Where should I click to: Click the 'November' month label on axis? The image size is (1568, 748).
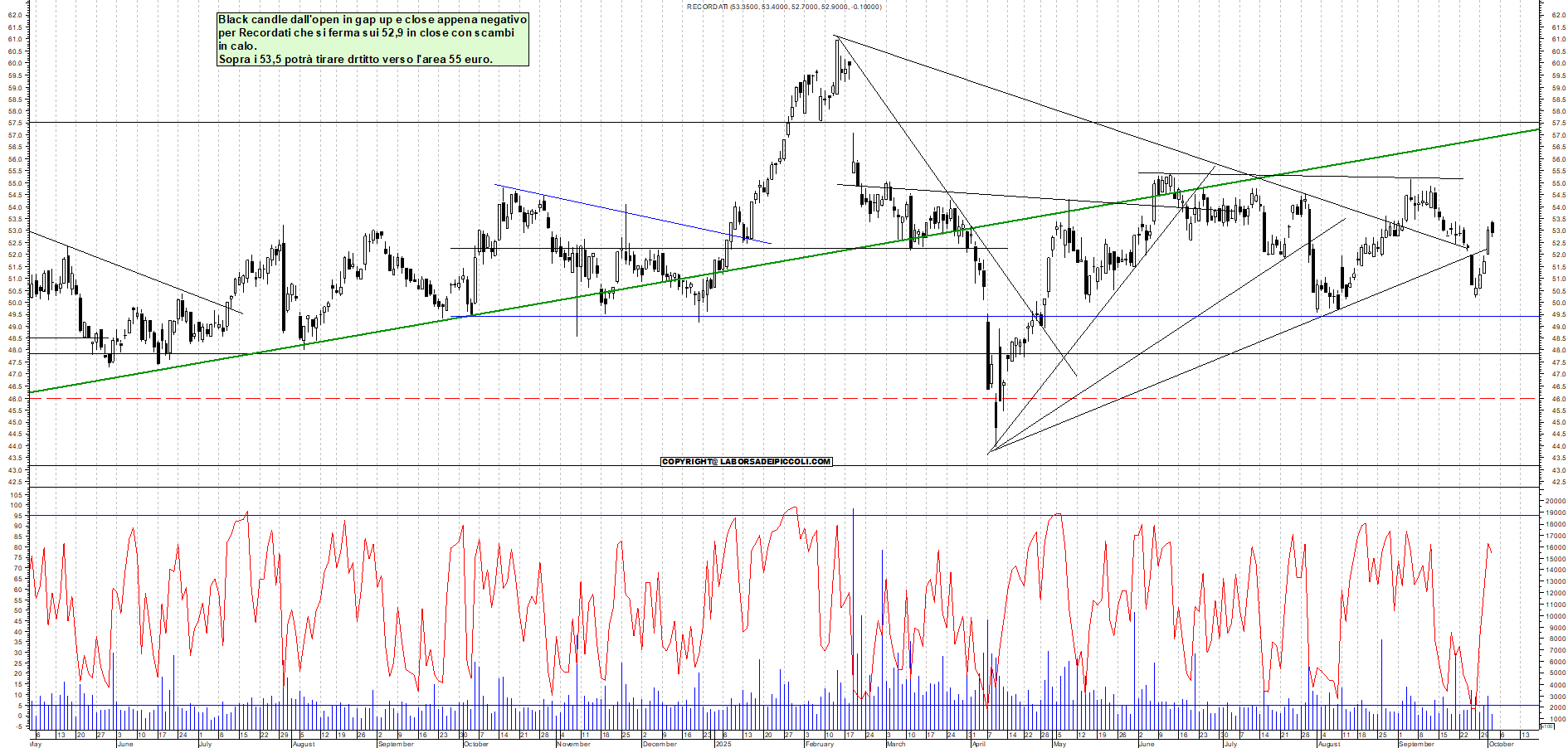(x=573, y=744)
